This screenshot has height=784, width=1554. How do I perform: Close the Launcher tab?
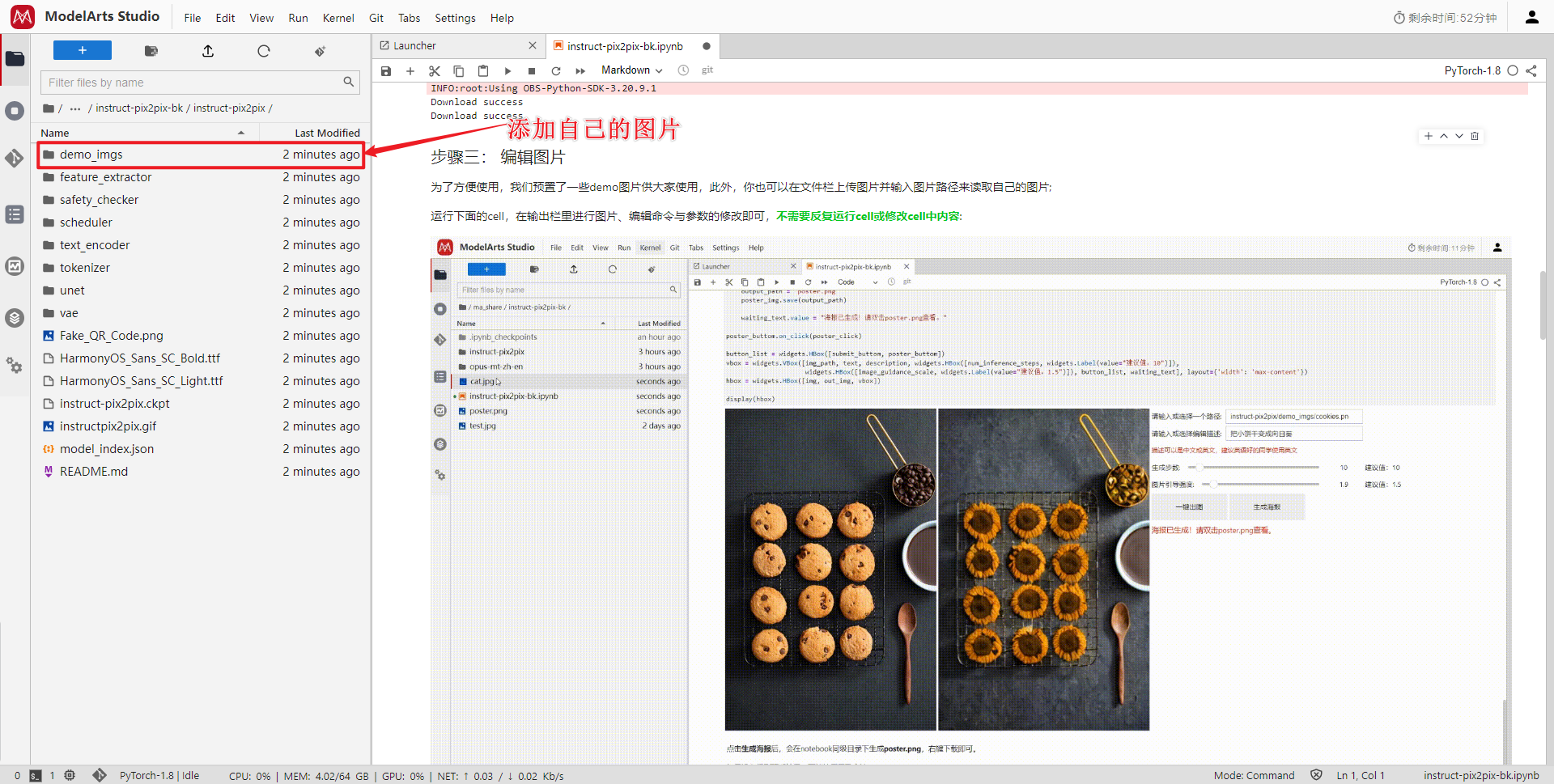click(532, 45)
